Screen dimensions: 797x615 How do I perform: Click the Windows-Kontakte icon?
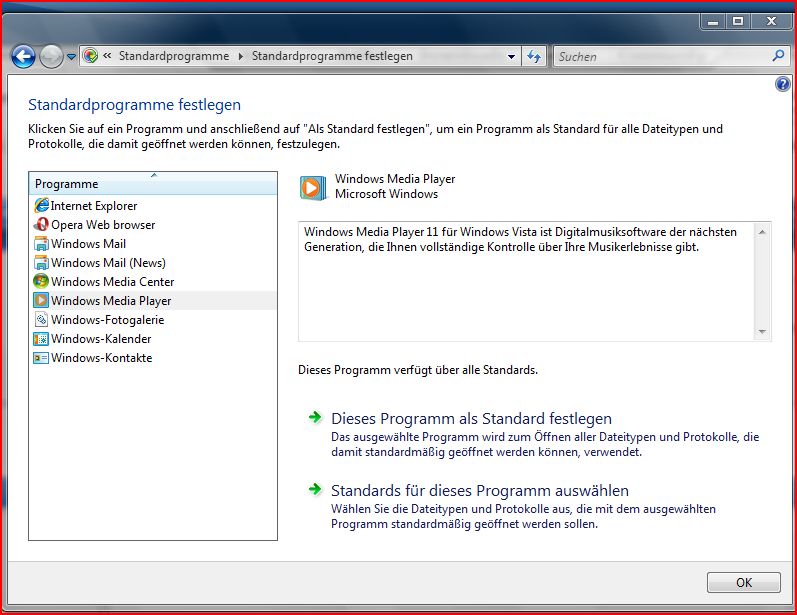[x=41, y=358]
